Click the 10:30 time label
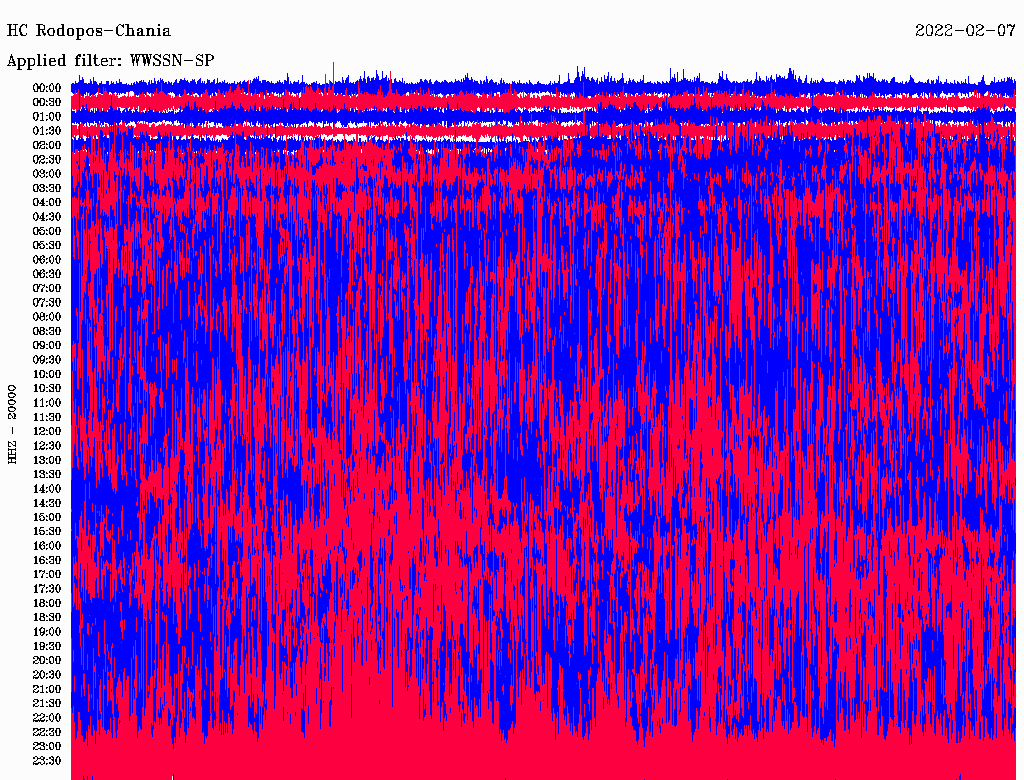1024x780 pixels. 47,389
